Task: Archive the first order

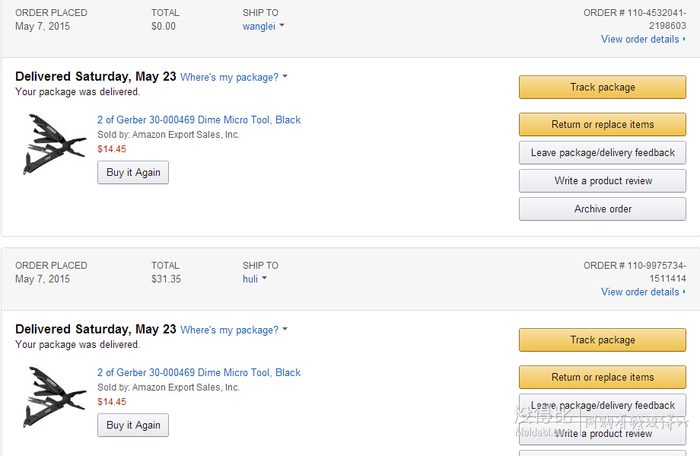Action: (602, 209)
